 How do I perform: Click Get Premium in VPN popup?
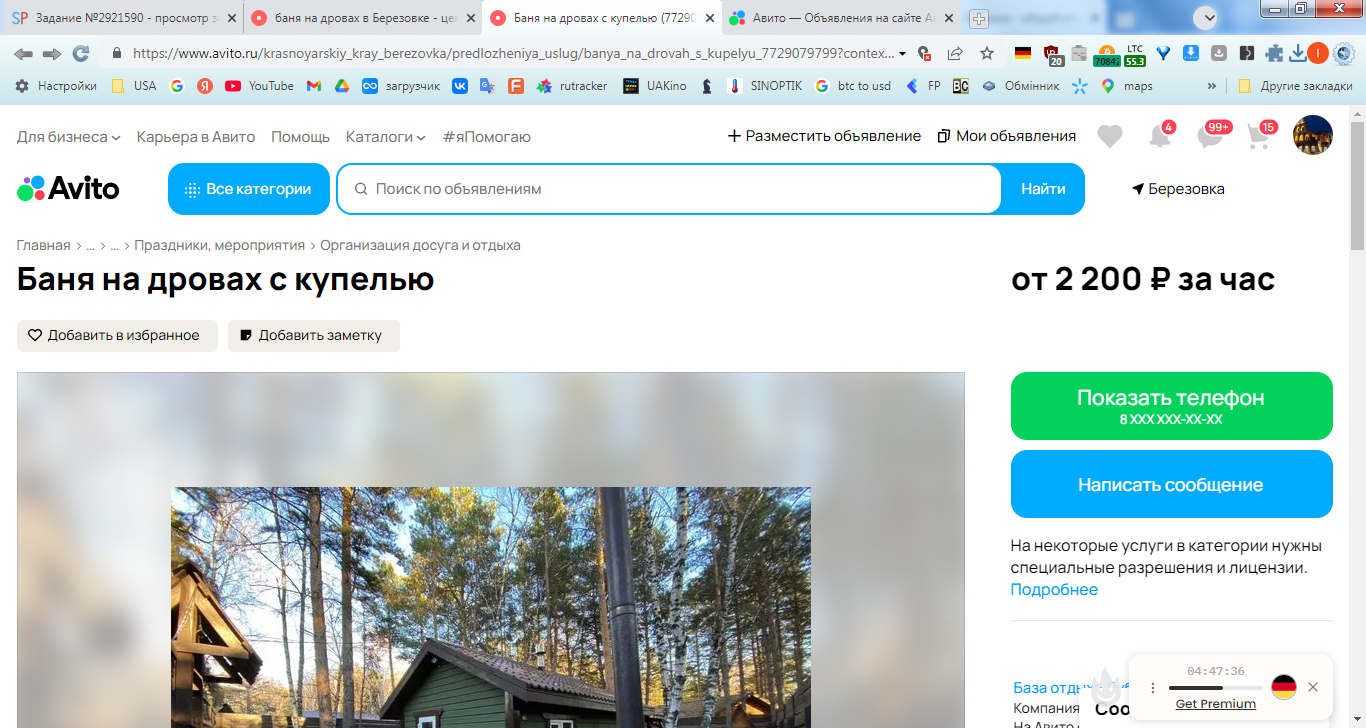[1215, 704]
